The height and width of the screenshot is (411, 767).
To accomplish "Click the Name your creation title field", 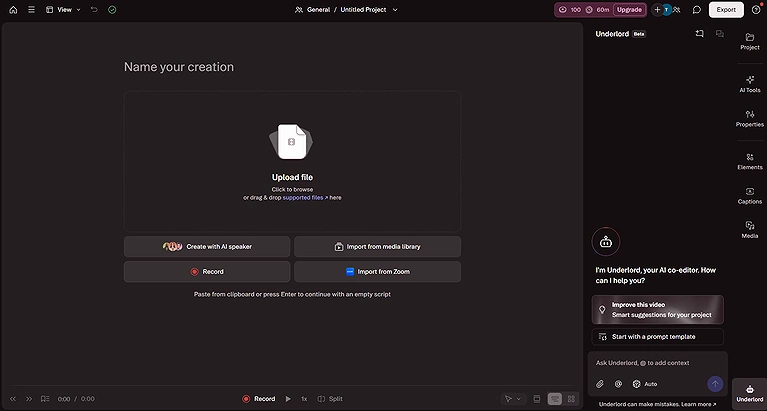I will 179,67.
